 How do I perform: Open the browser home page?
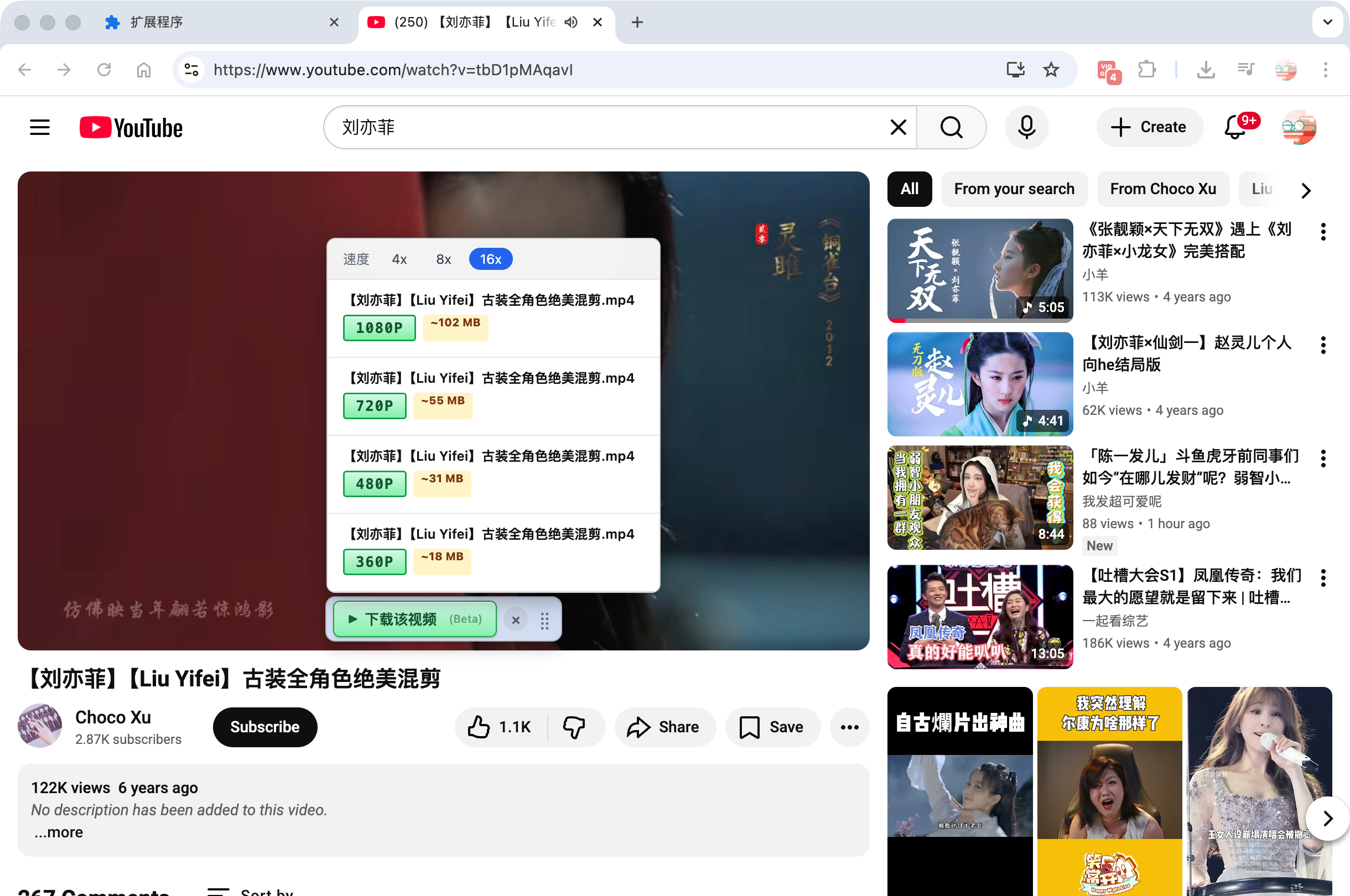[144, 70]
